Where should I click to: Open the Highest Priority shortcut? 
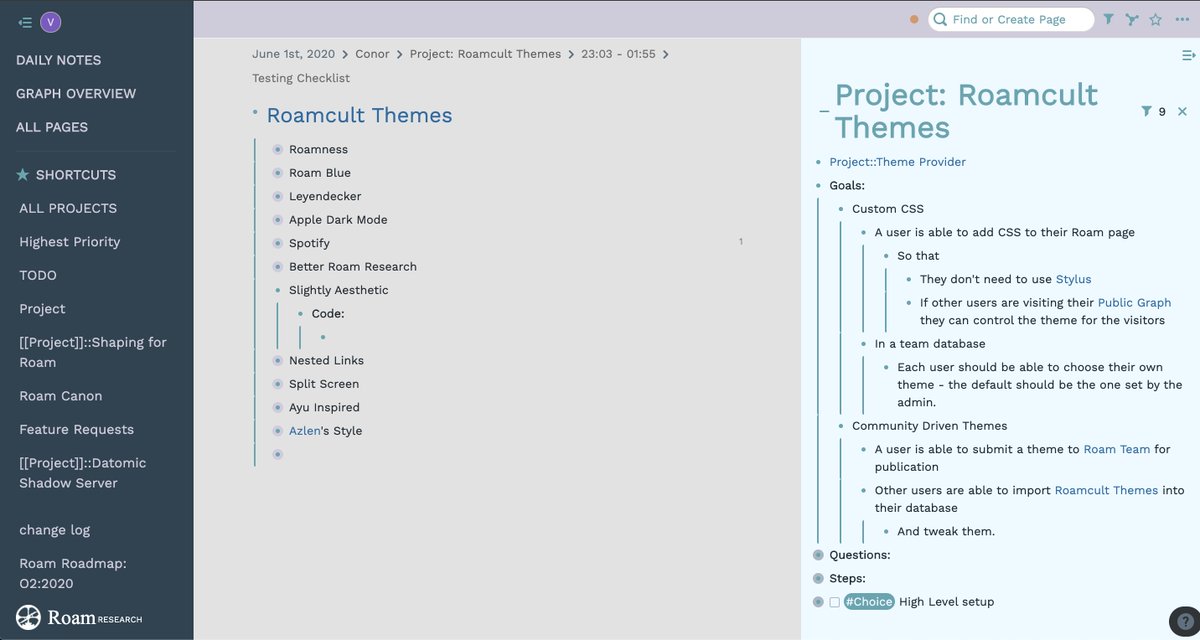coord(69,242)
